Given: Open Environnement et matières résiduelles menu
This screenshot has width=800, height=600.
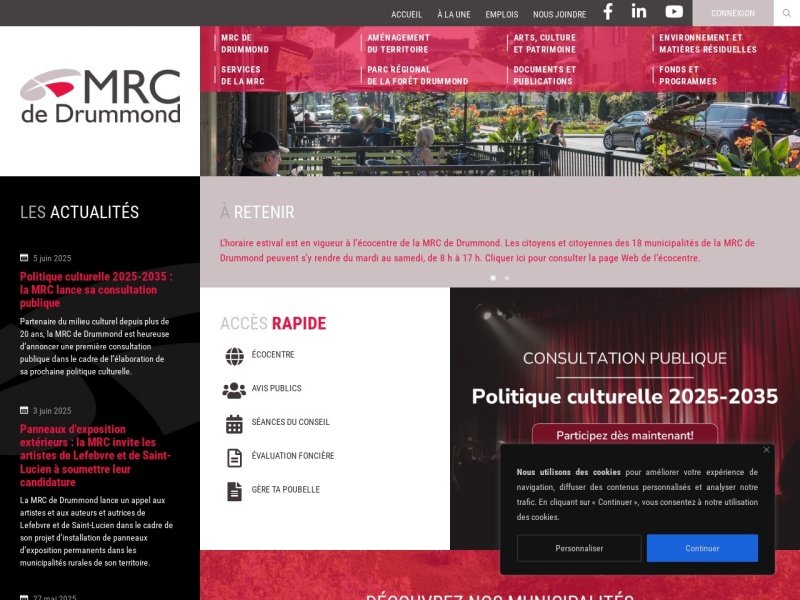Looking at the screenshot, I should [708, 43].
